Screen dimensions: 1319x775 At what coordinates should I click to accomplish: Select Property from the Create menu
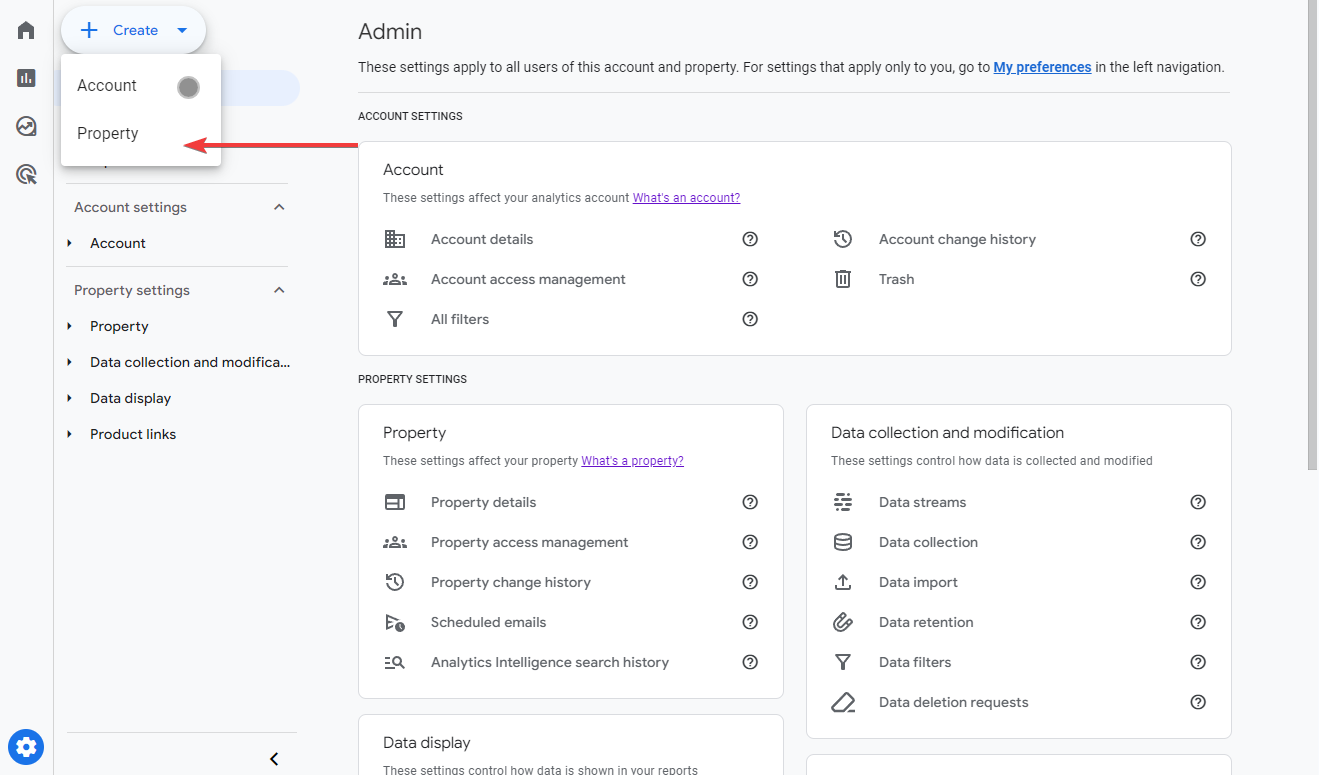108,133
